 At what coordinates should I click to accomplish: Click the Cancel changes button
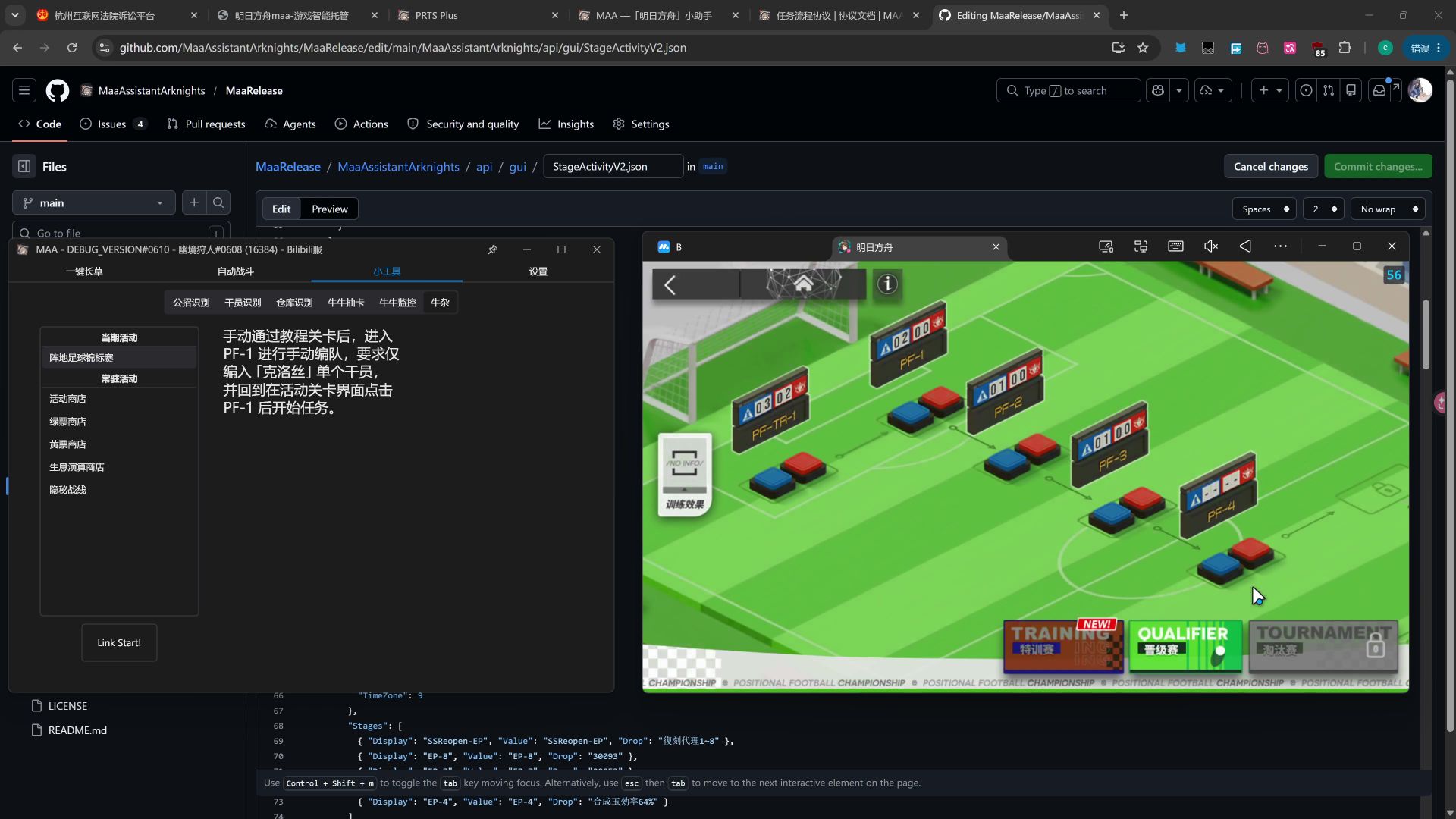[1271, 166]
